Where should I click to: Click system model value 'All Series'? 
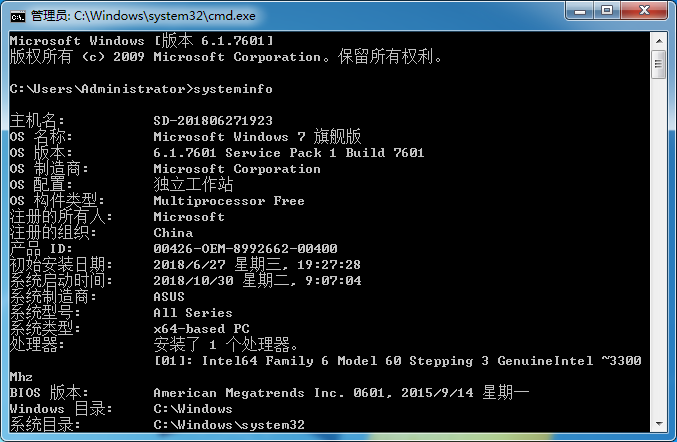[x=193, y=313]
